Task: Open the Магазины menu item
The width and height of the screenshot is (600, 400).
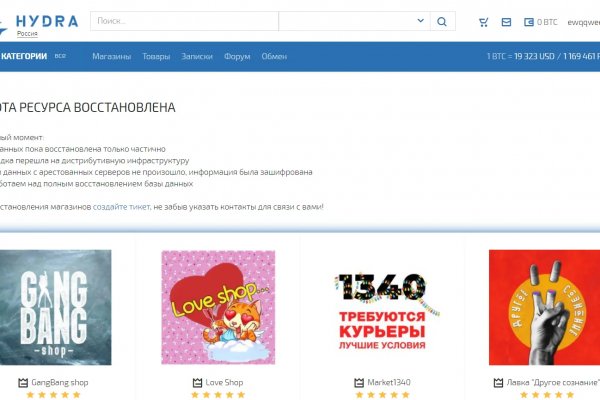Action: tap(111, 57)
